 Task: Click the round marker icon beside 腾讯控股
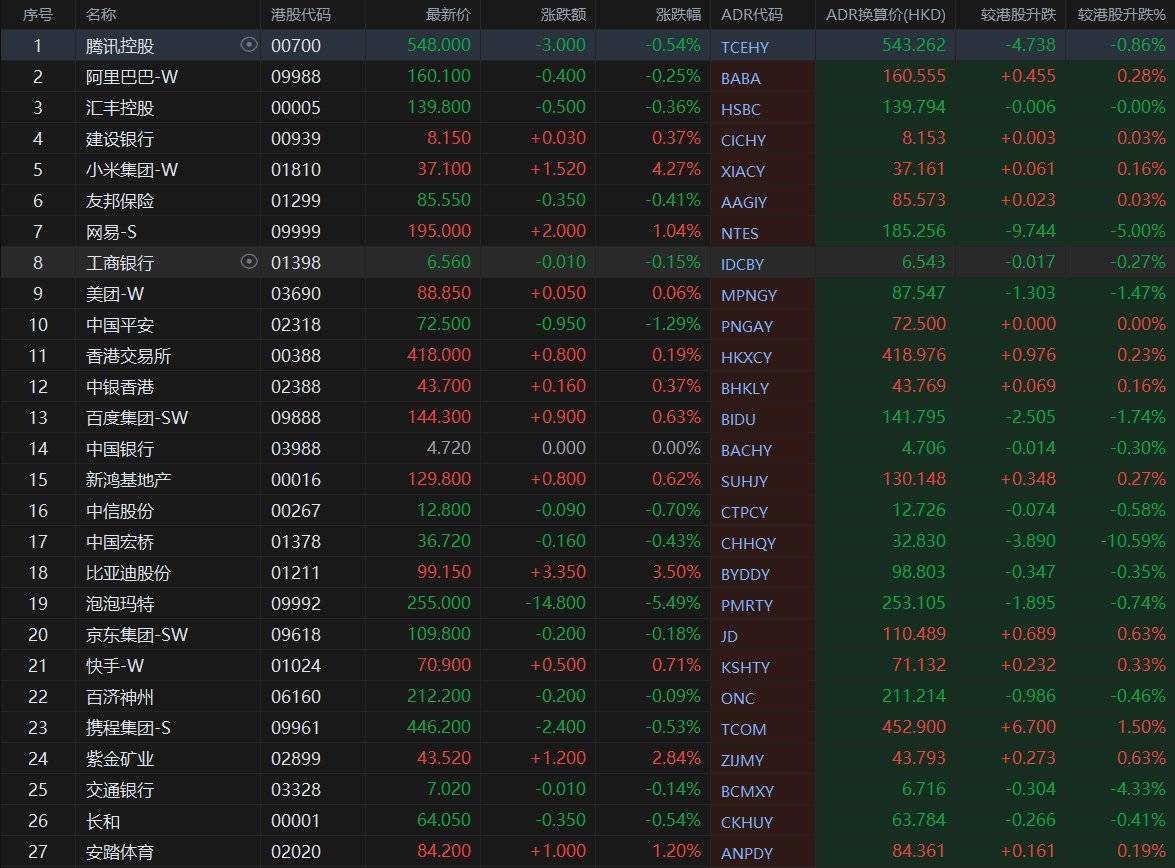tap(249, 45)
